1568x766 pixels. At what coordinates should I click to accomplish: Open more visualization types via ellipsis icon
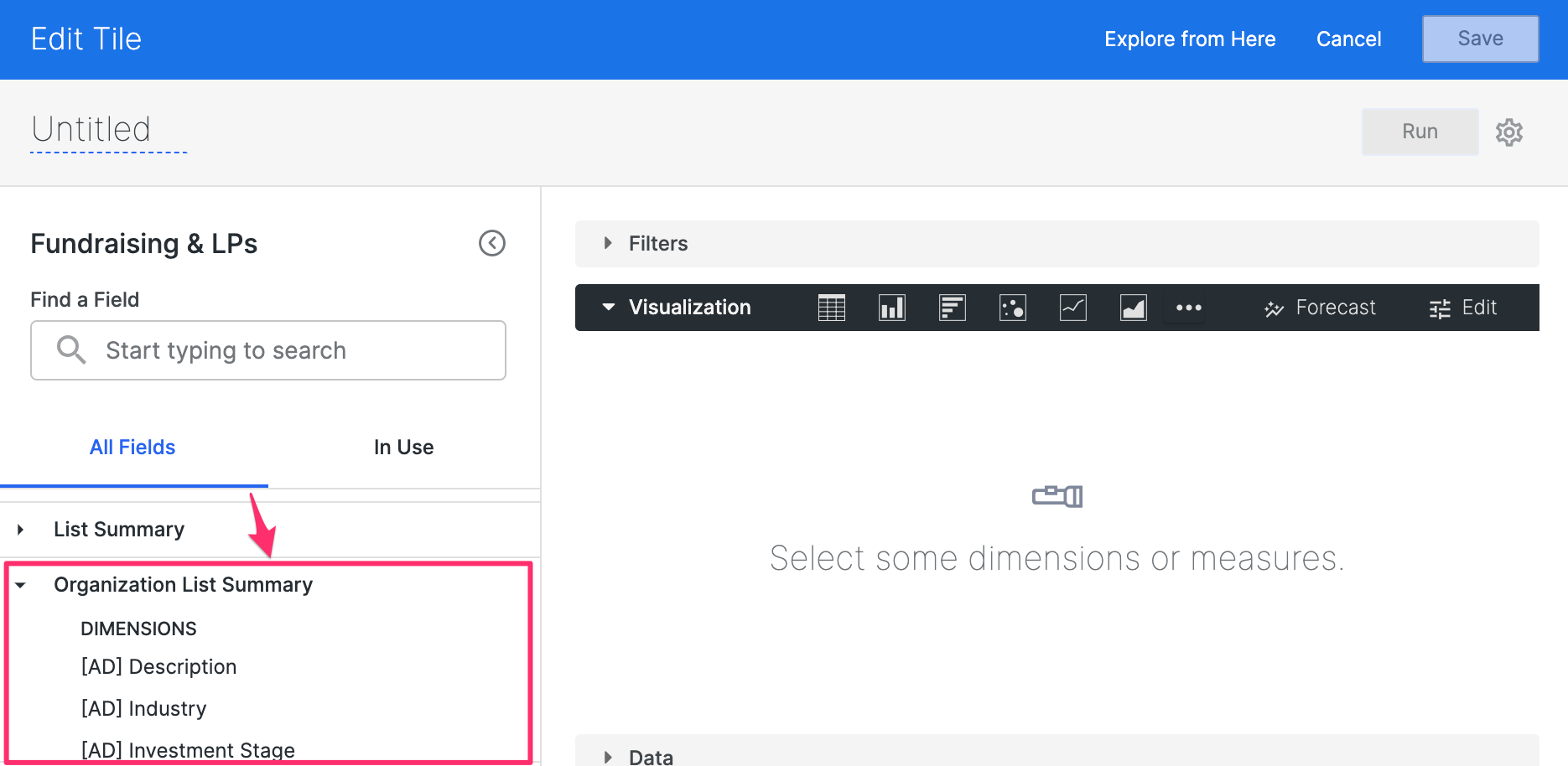pos(1187,308)
